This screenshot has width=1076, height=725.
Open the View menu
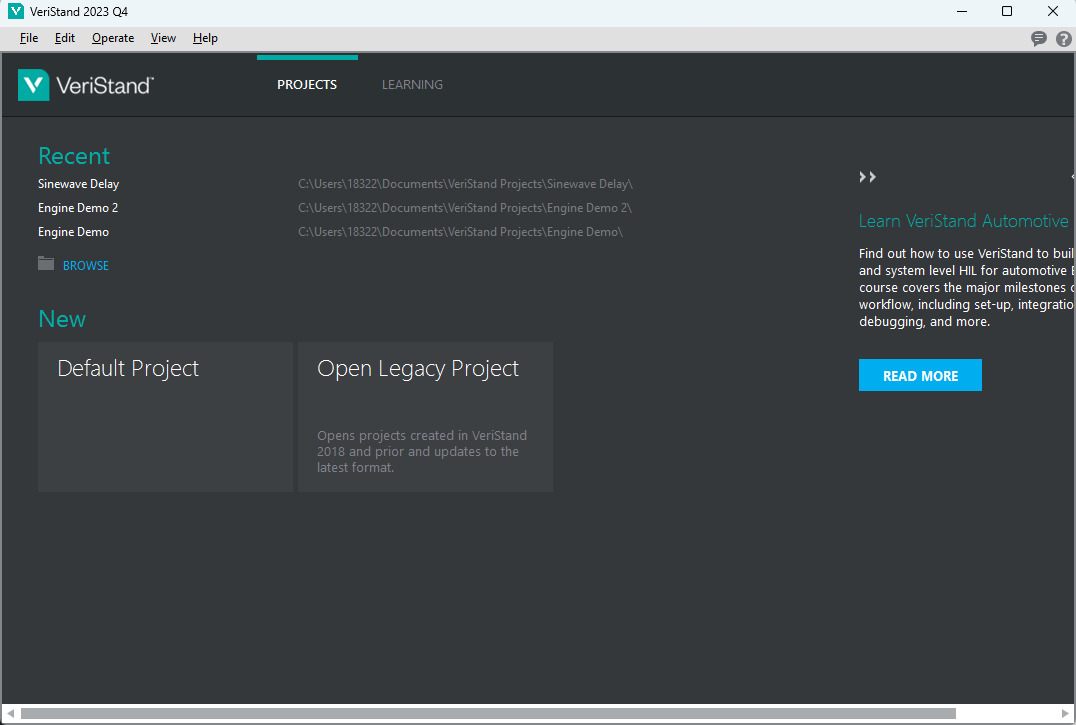163,38
